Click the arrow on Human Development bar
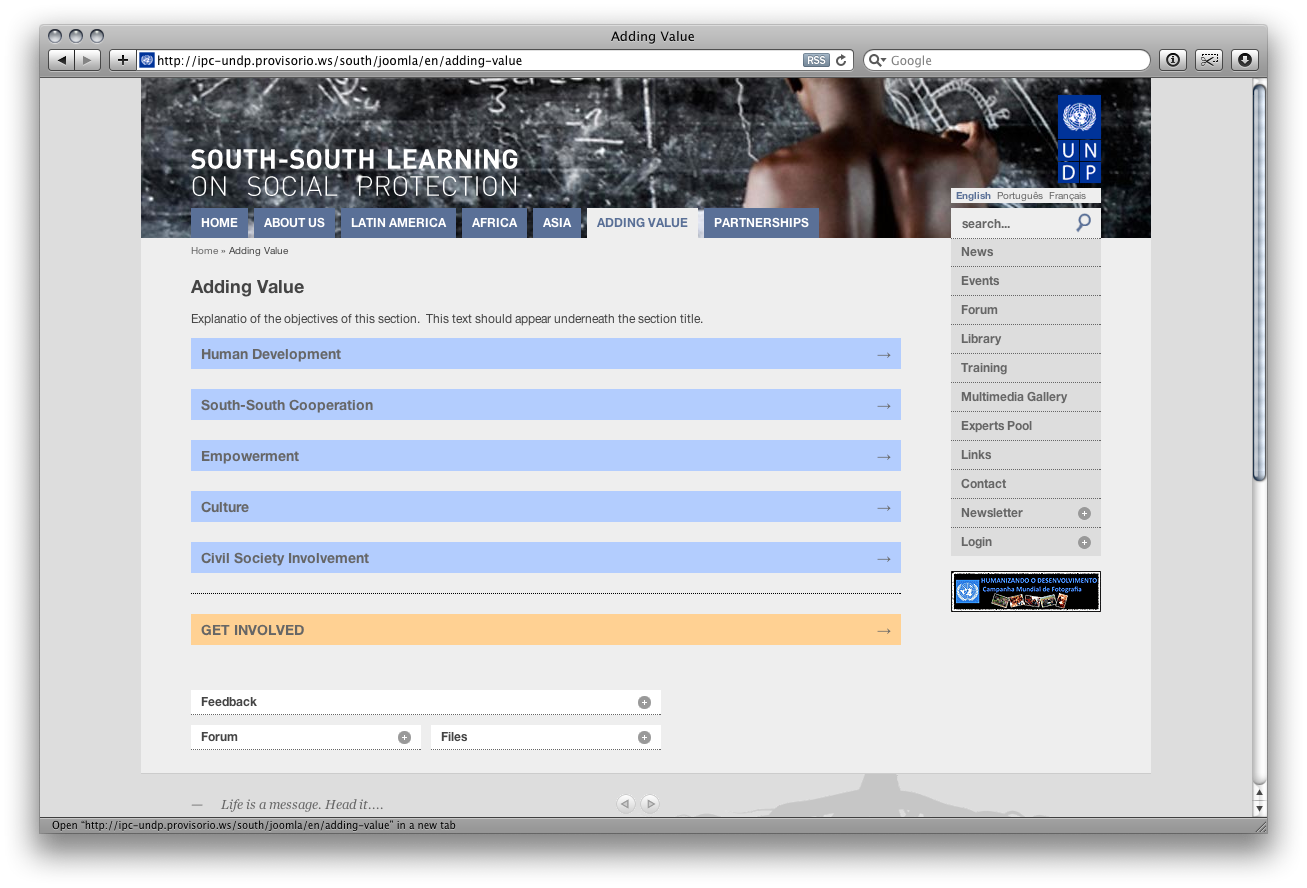 883,354
